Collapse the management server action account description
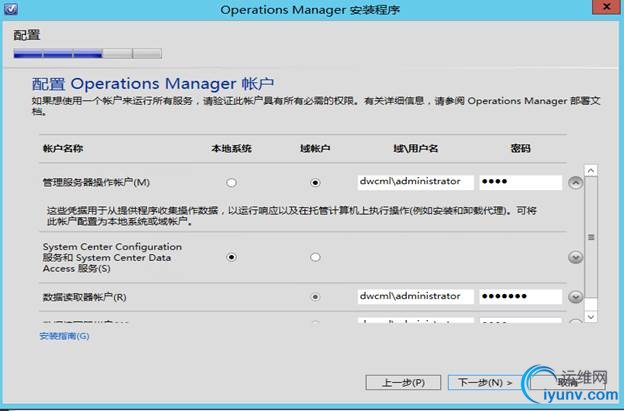 [575, 183]
